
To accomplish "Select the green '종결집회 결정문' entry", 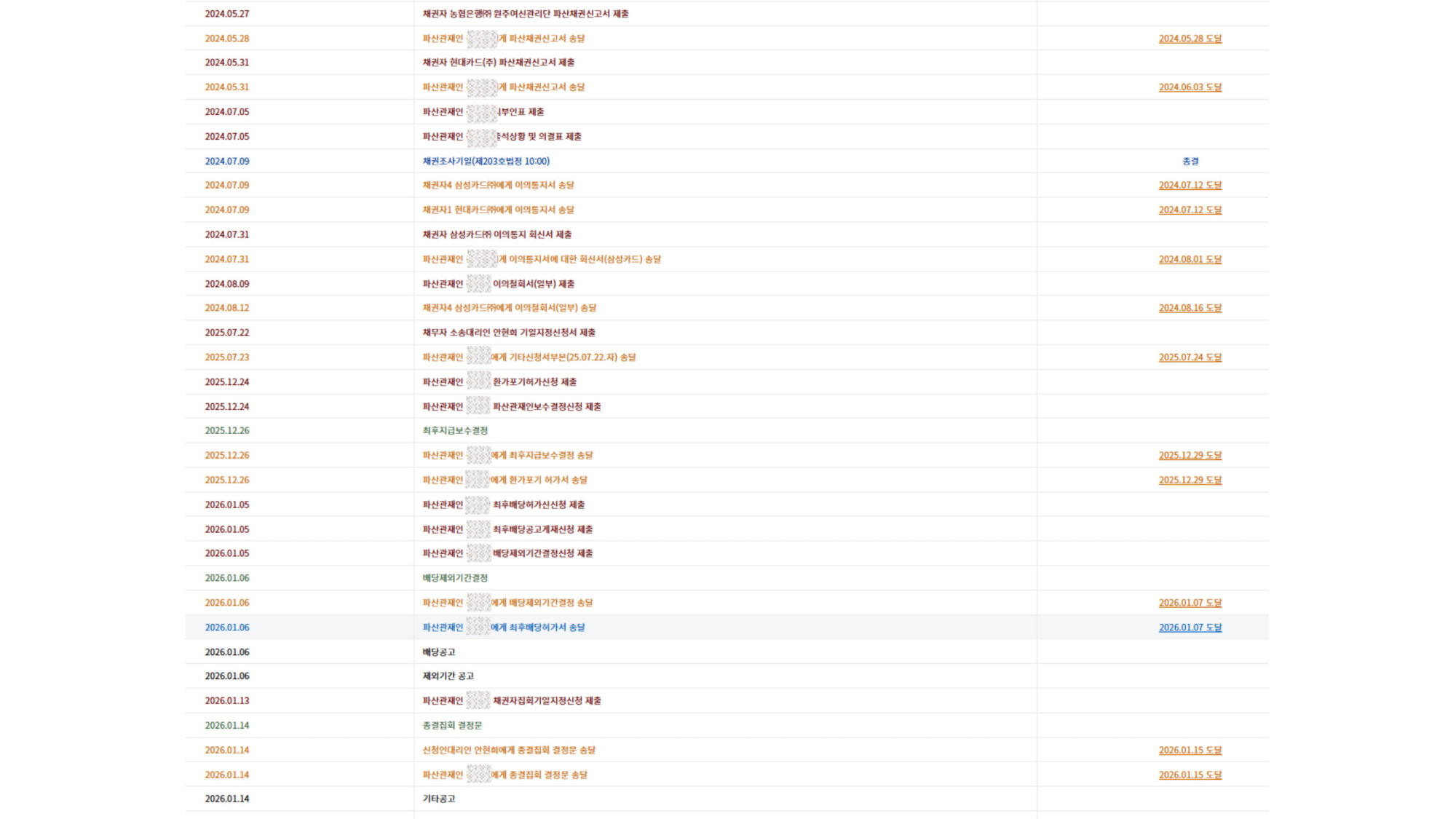I will click(x=452, y=727).
